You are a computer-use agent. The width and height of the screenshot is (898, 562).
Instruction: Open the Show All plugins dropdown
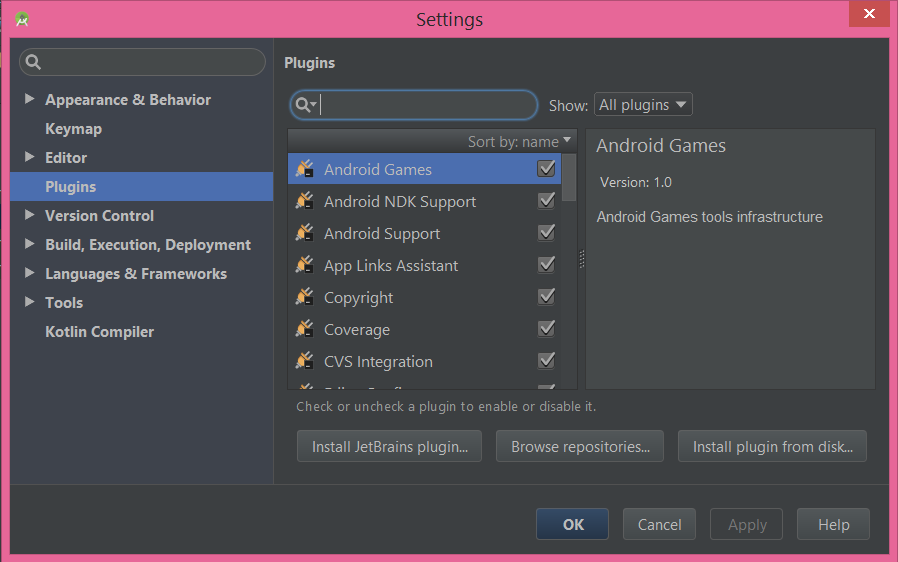click(643, 105)
